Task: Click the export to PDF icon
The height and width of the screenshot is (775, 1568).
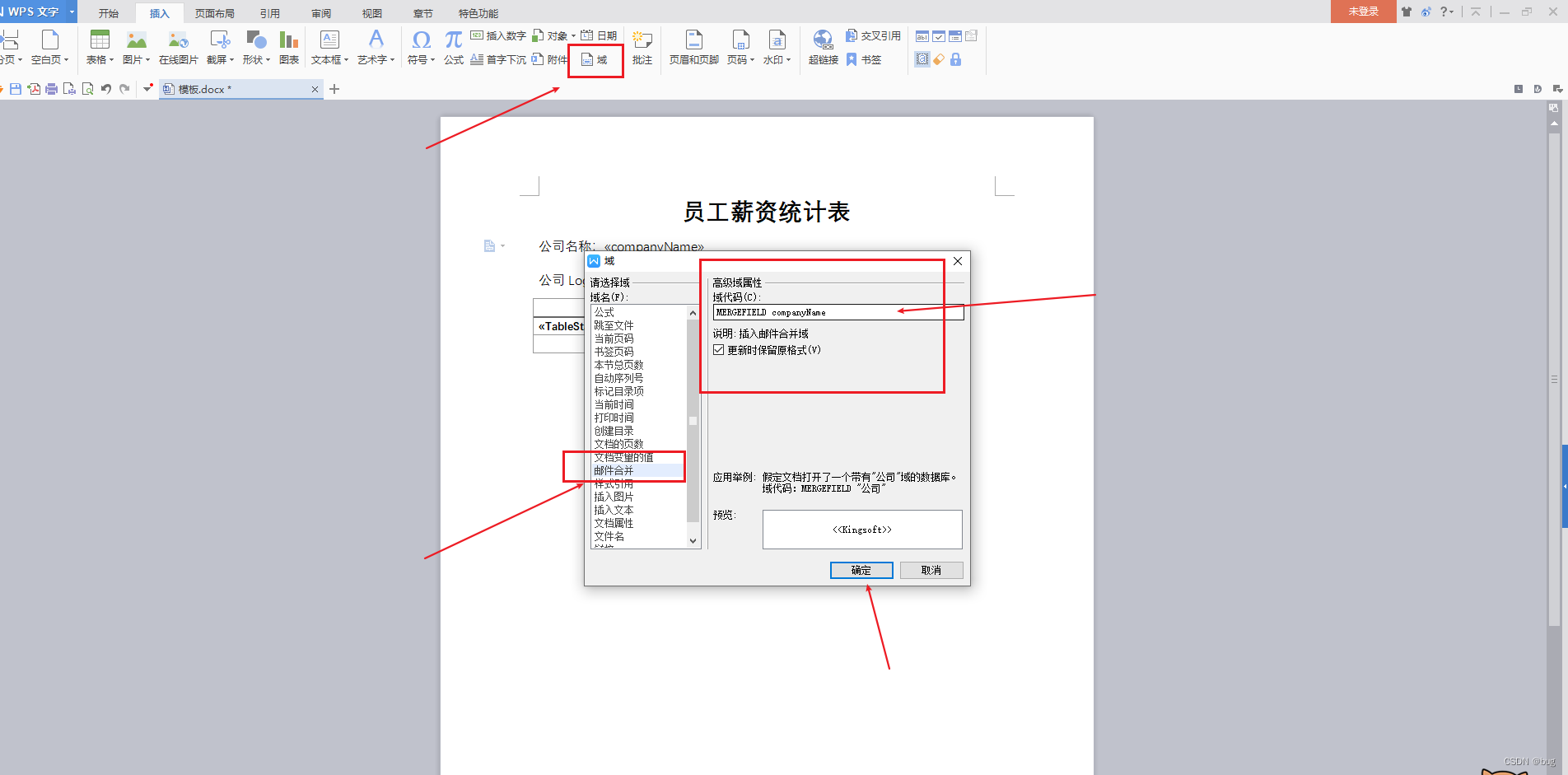Action: pyautogui.click(x=34, y=89)
